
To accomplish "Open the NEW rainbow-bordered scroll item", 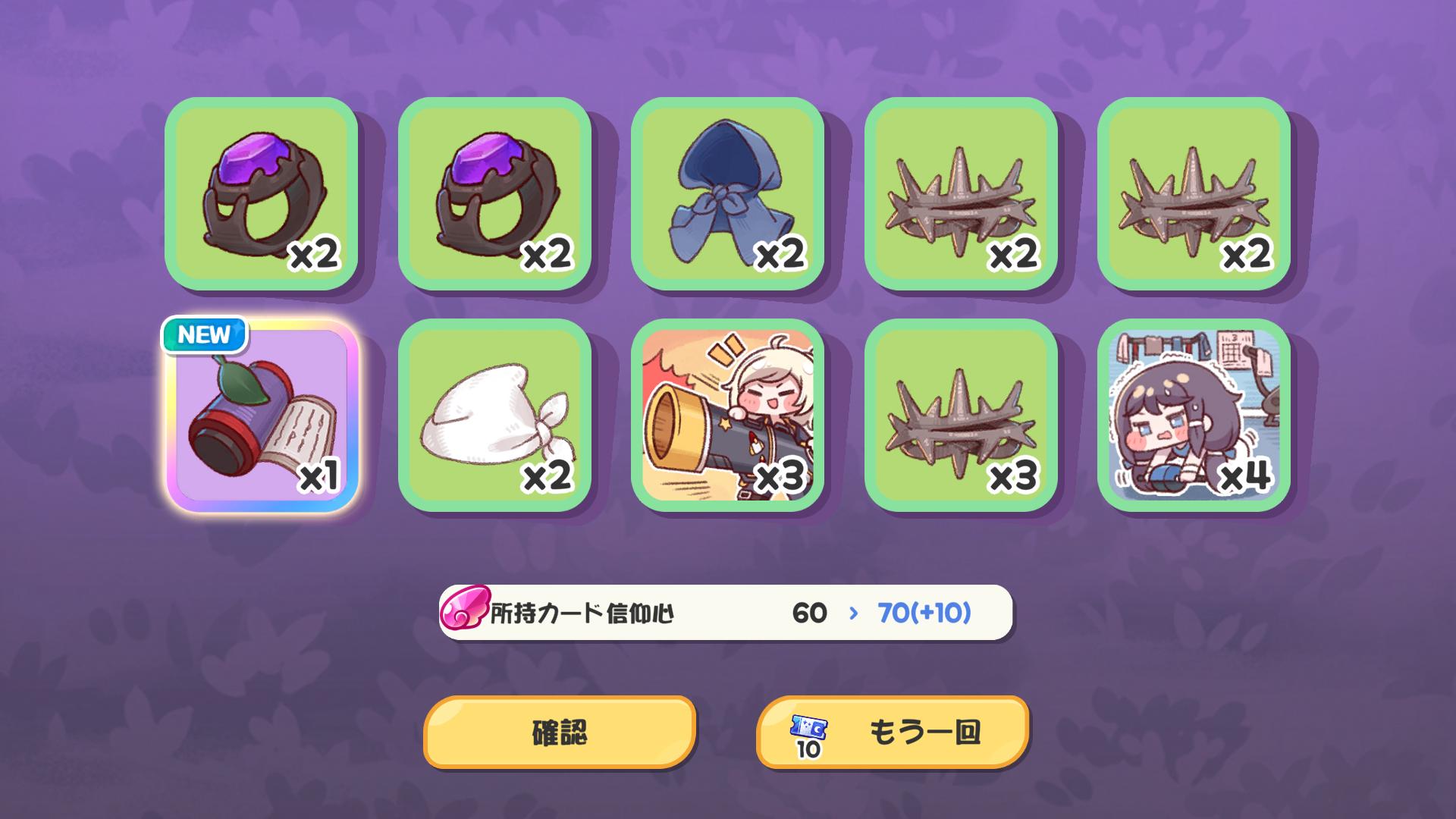I will pyautogui.click(x=261, y=416).
